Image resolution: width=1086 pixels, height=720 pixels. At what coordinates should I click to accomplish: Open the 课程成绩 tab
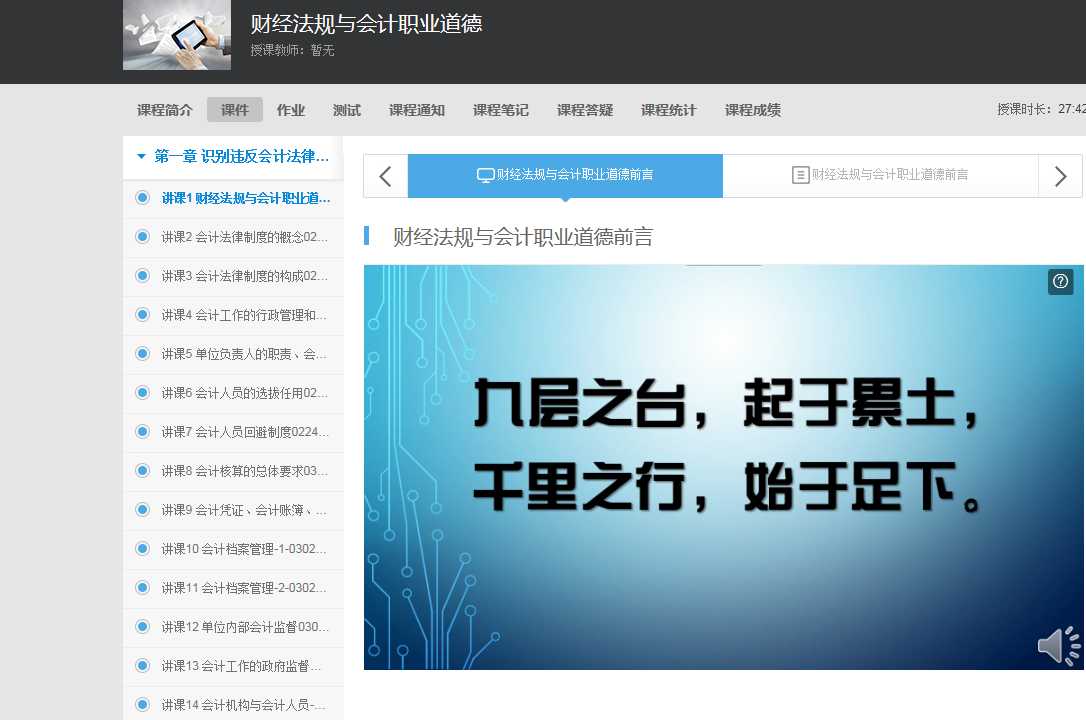coord(753,110)
